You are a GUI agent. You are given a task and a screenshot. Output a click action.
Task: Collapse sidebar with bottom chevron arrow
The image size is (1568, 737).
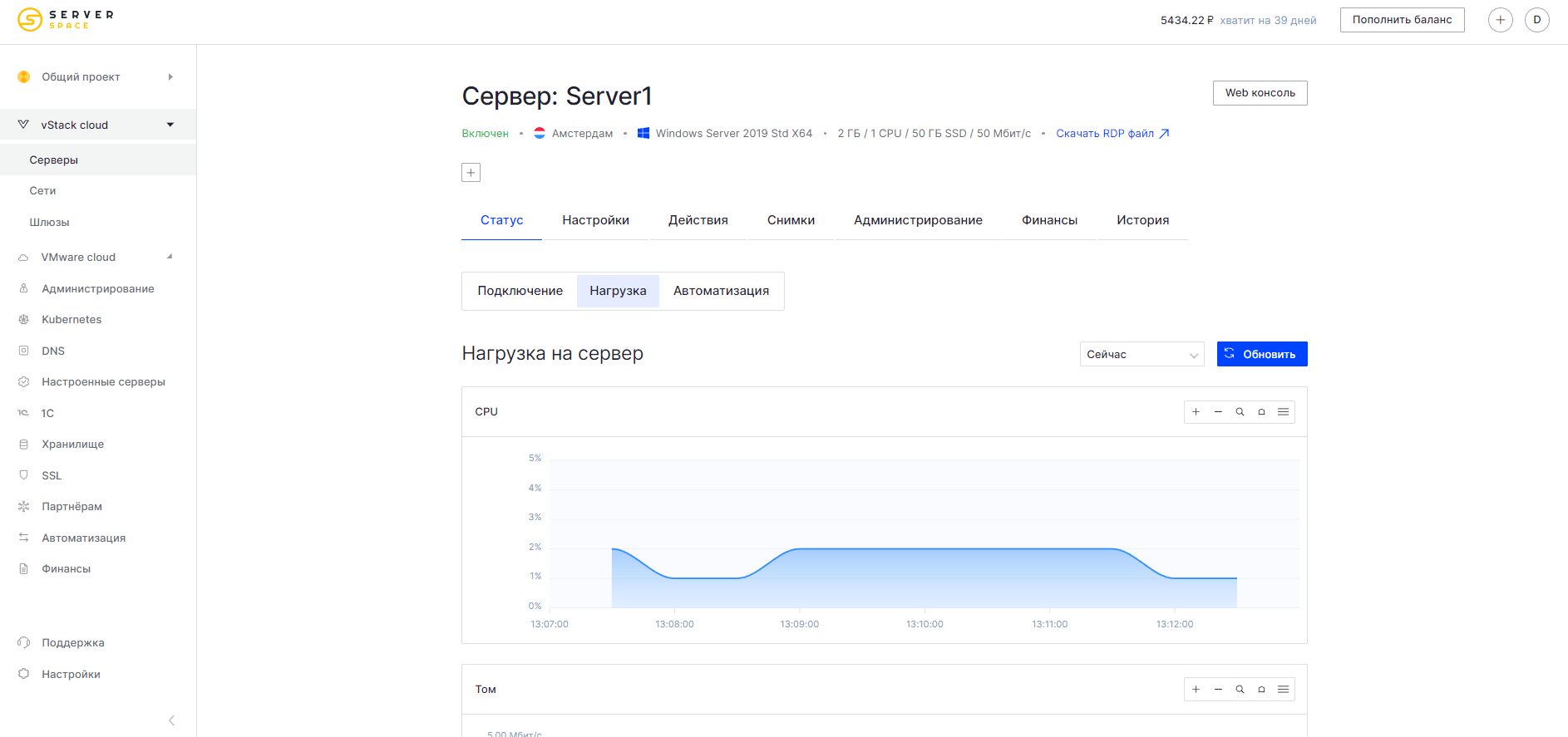tap(171, 720)
